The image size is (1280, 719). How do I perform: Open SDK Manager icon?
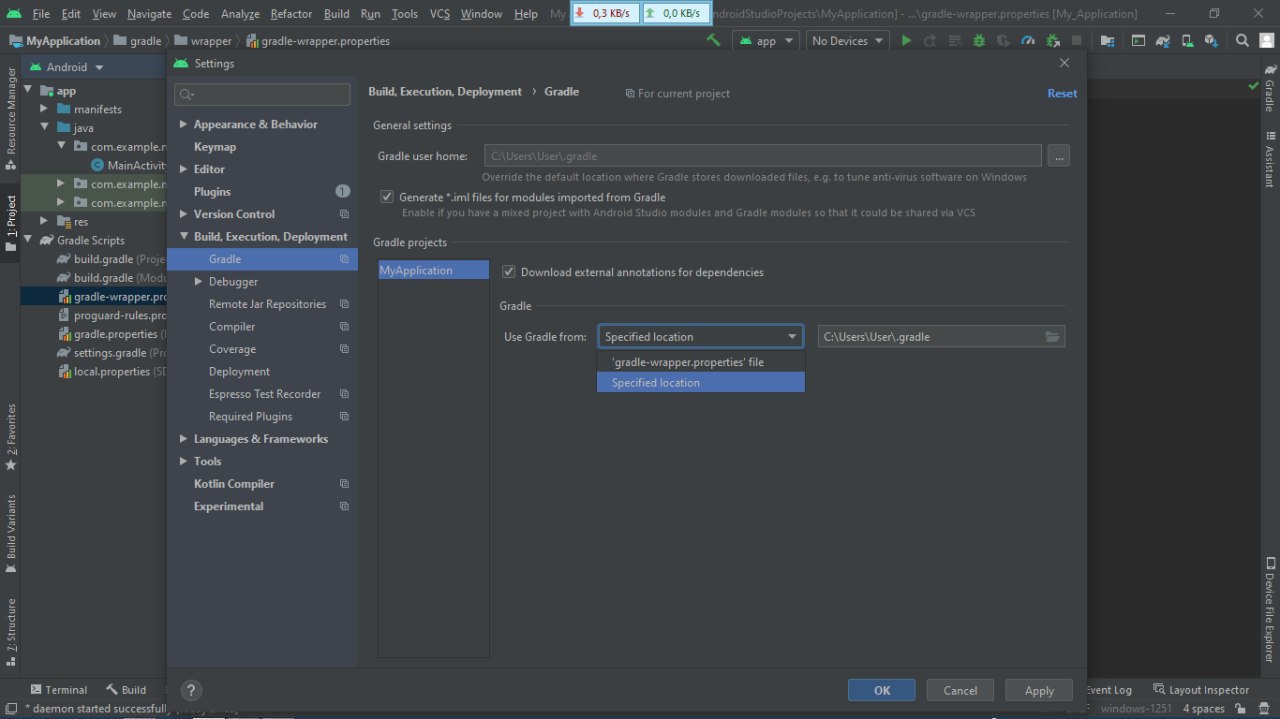click(1211, 41)
